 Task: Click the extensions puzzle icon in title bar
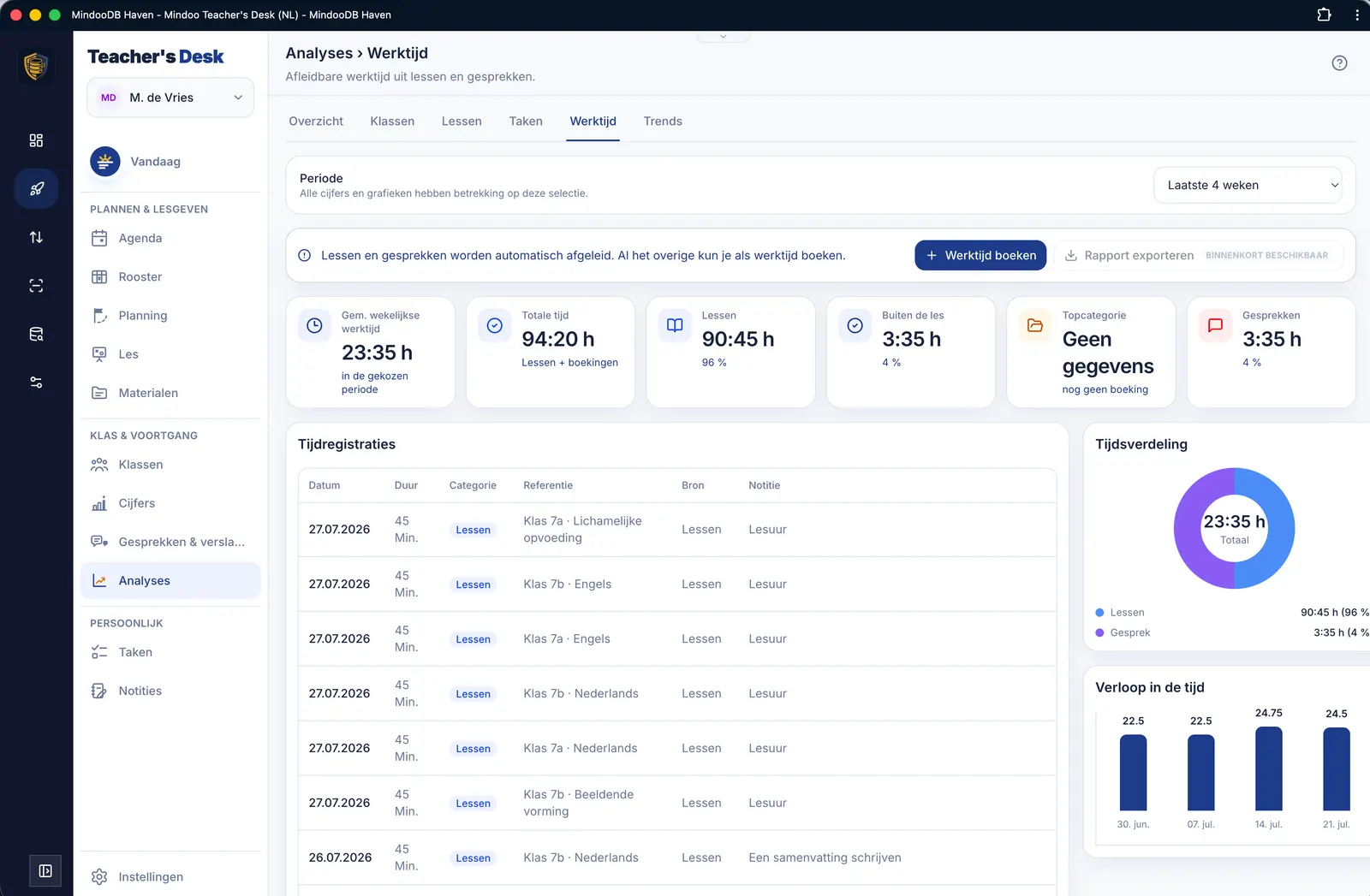coord(1324,15)
